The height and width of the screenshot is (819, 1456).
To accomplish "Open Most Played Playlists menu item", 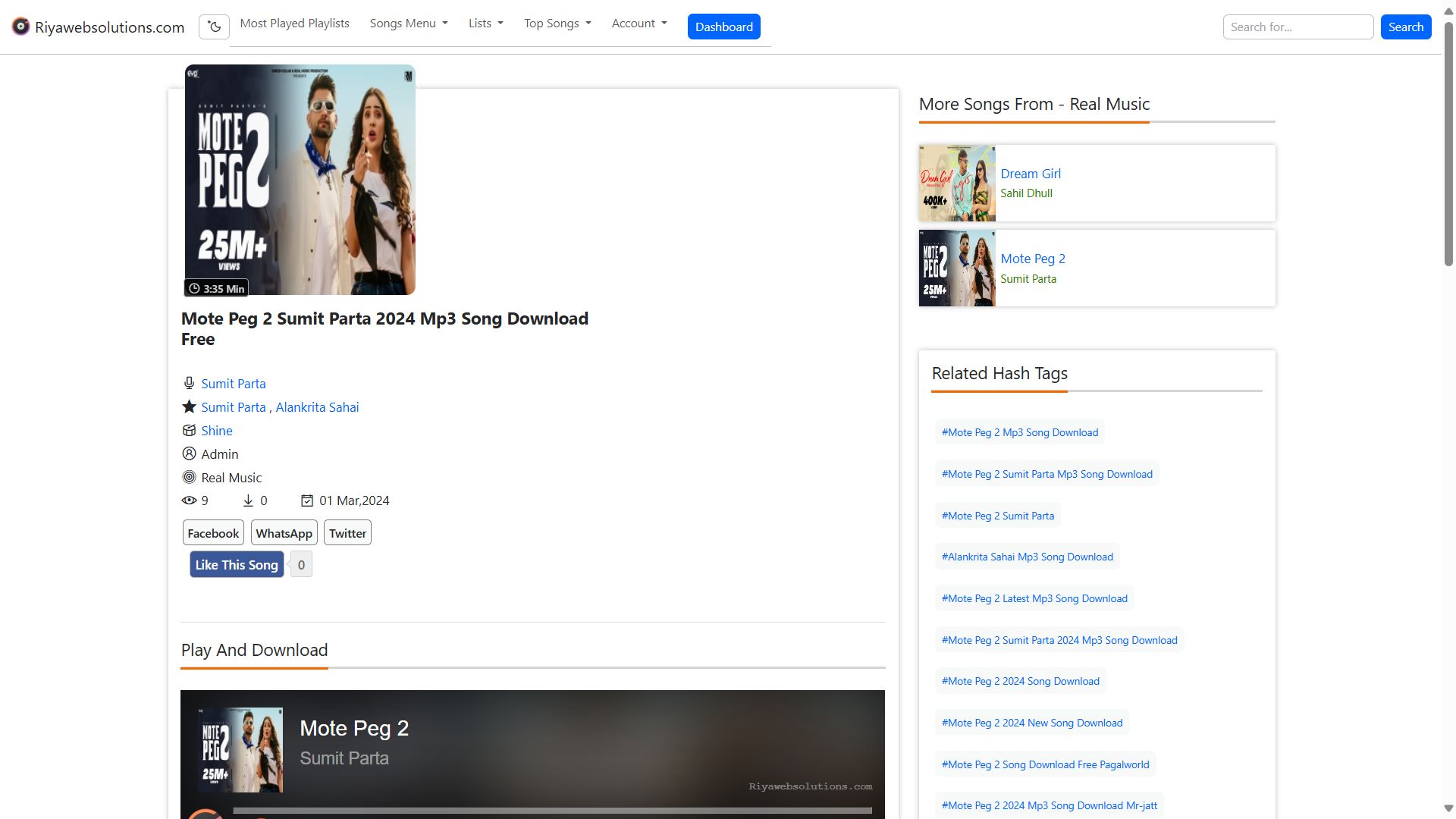I will point(294,24).
